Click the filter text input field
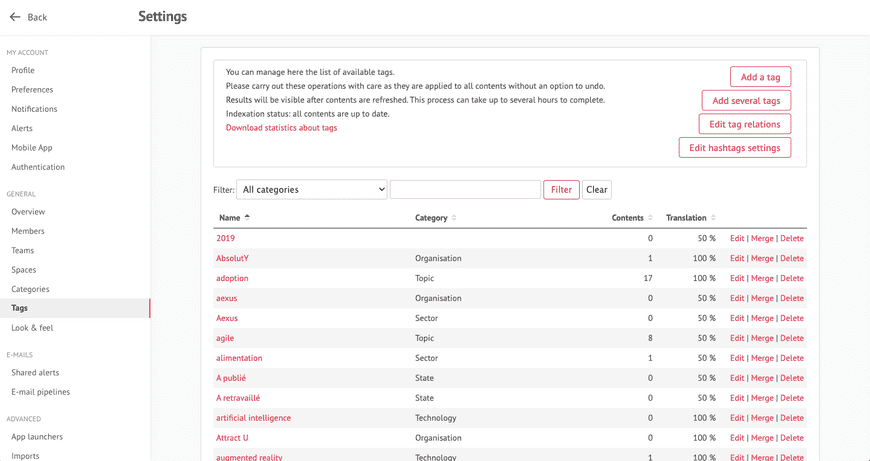Viewport: 870px width, 461px height. pos(465,190)
